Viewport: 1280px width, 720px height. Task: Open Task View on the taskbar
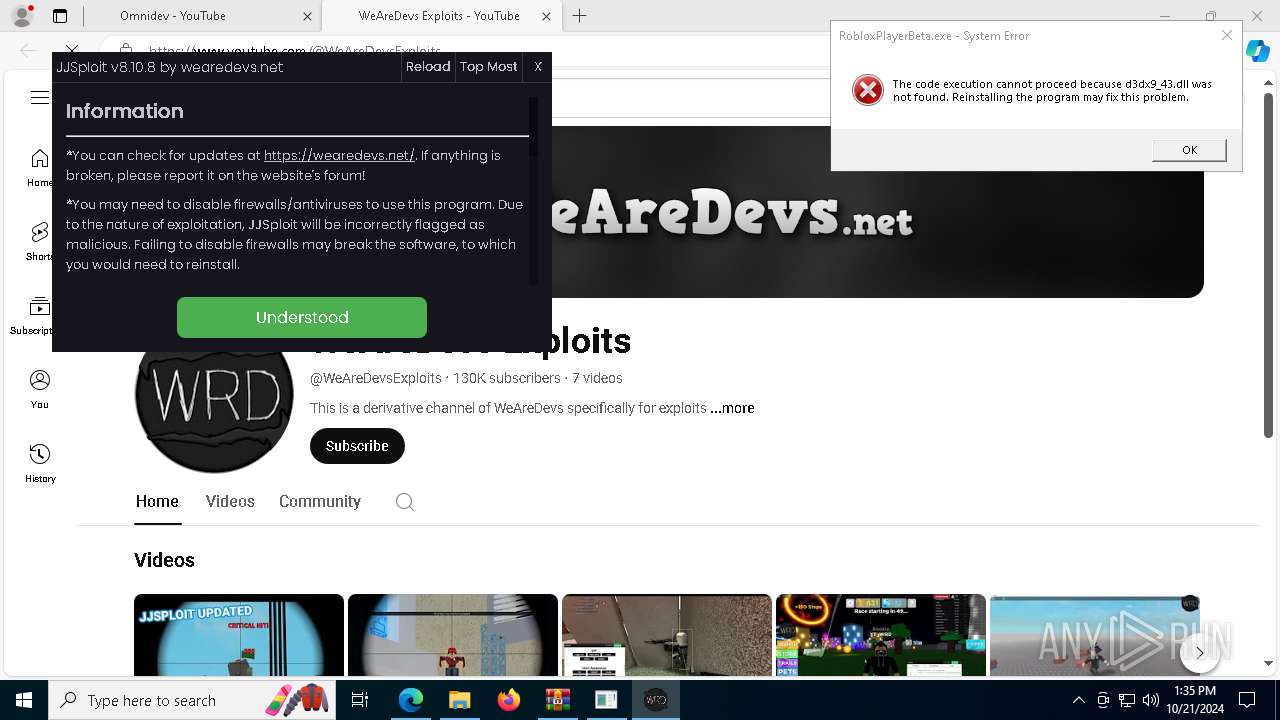coord(361,700)
